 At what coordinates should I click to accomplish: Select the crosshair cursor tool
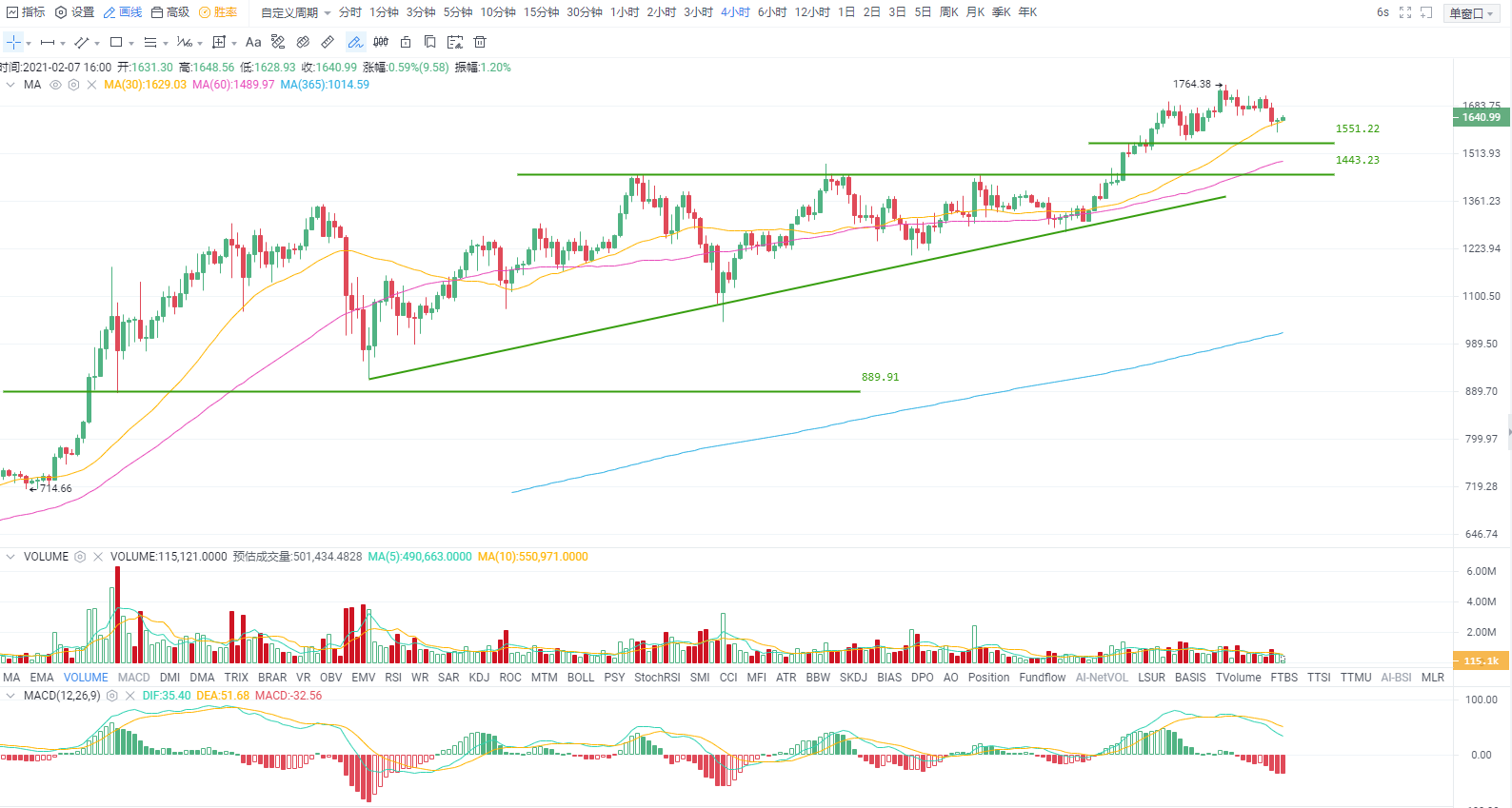tap(13, 42)
